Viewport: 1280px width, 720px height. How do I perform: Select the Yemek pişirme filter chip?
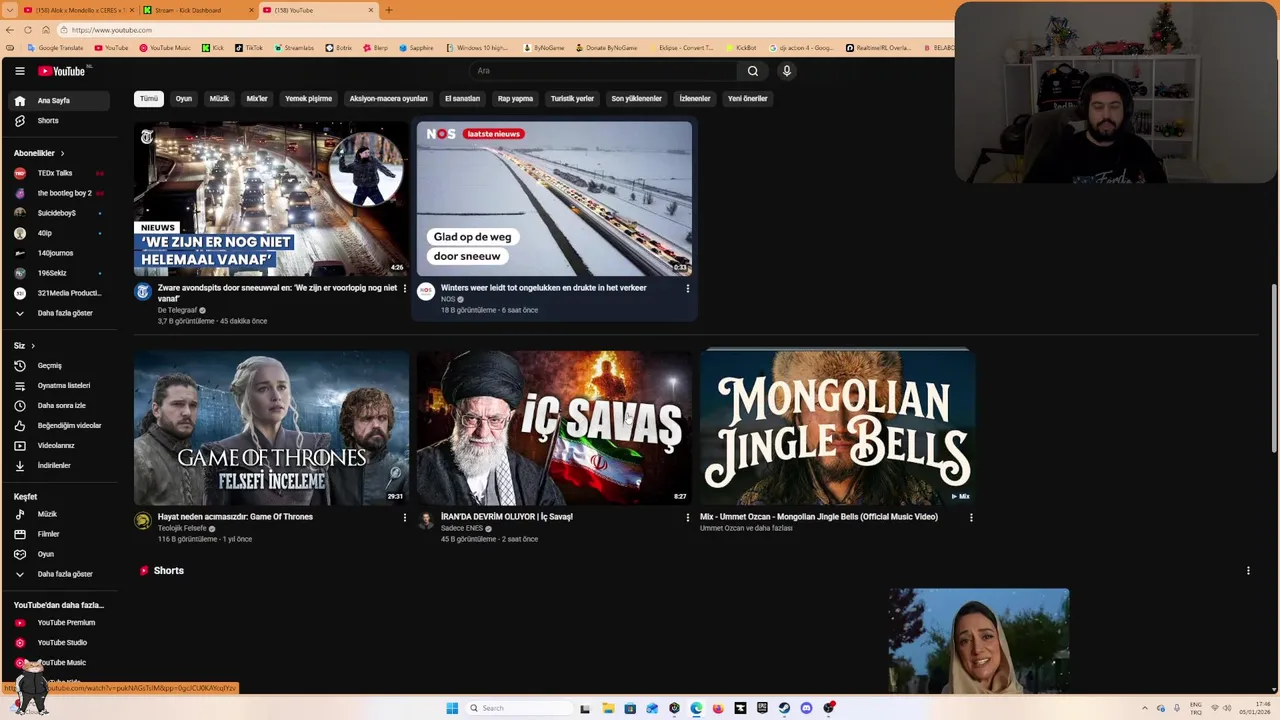coord(308,98)
